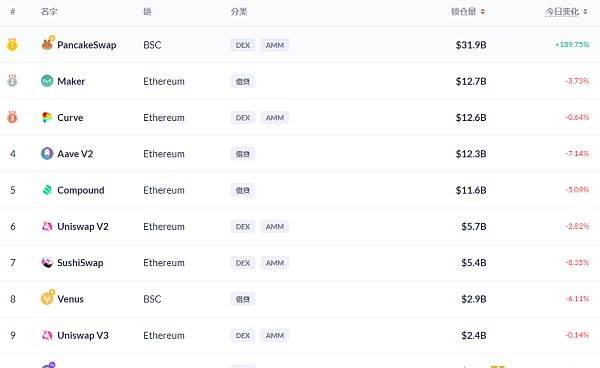Click the $31.9B locked value cell
Image resolution: width=600 pixels, height=368 pixels.
[x=471, y=45]
